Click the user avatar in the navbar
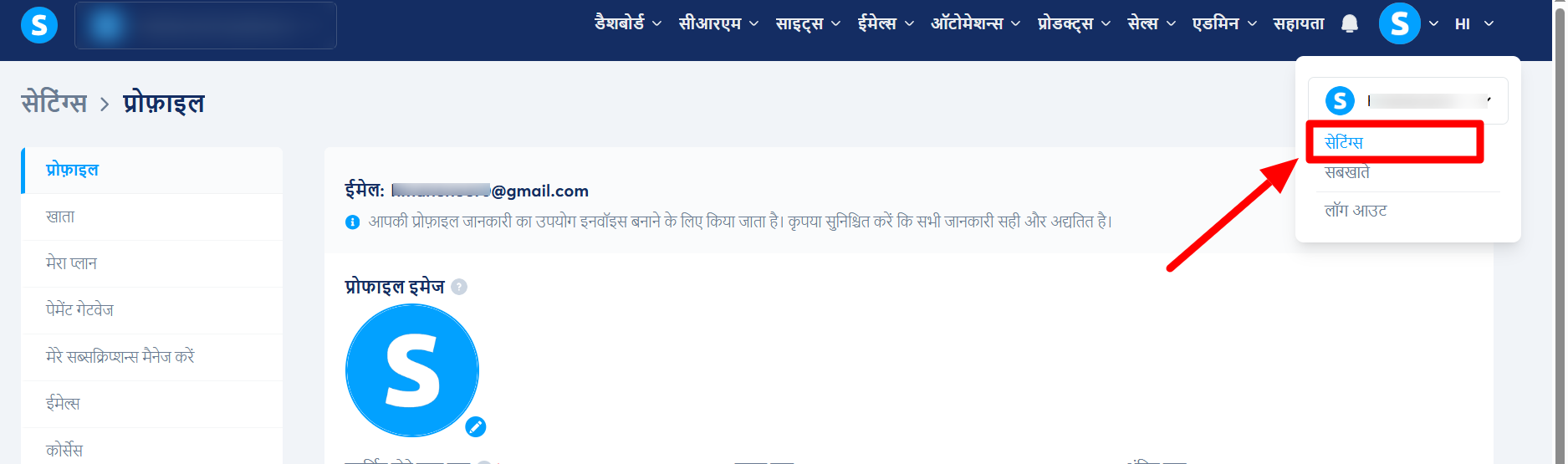1568x464 pixels. click(1400, 23)
